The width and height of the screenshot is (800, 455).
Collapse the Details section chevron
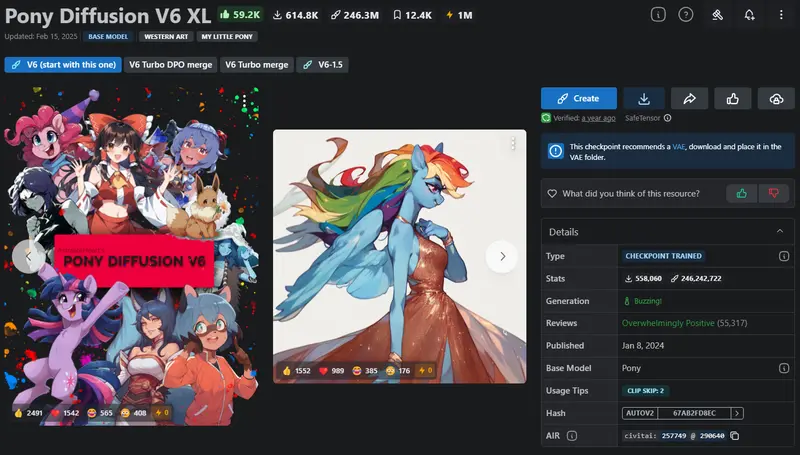(x=780, y=232)
